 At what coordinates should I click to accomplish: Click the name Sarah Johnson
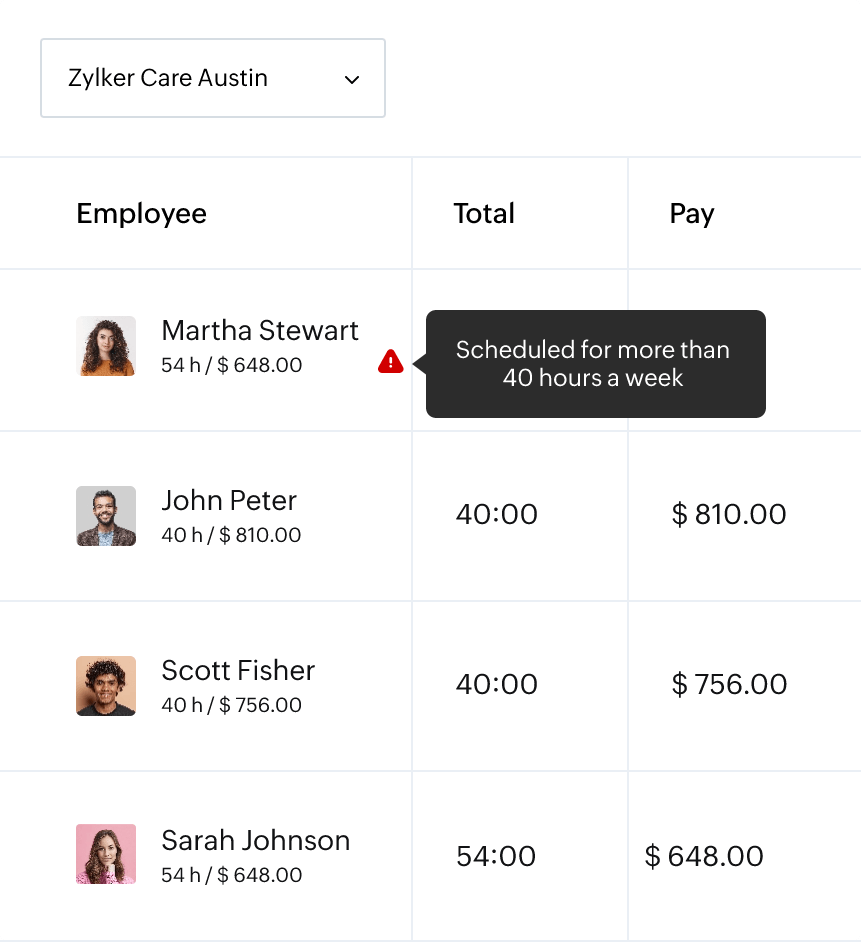[255, 841]
